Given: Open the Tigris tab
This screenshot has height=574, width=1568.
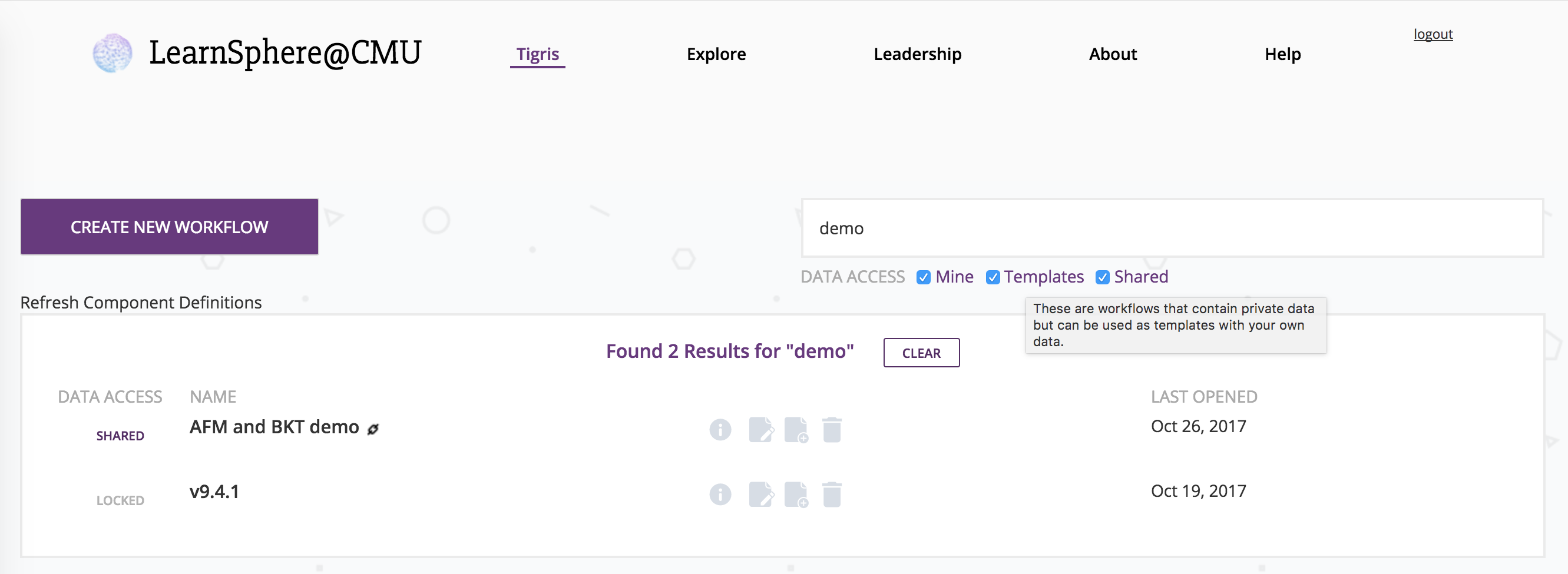Looking at the screenshot, I should [x=537, y=54].
